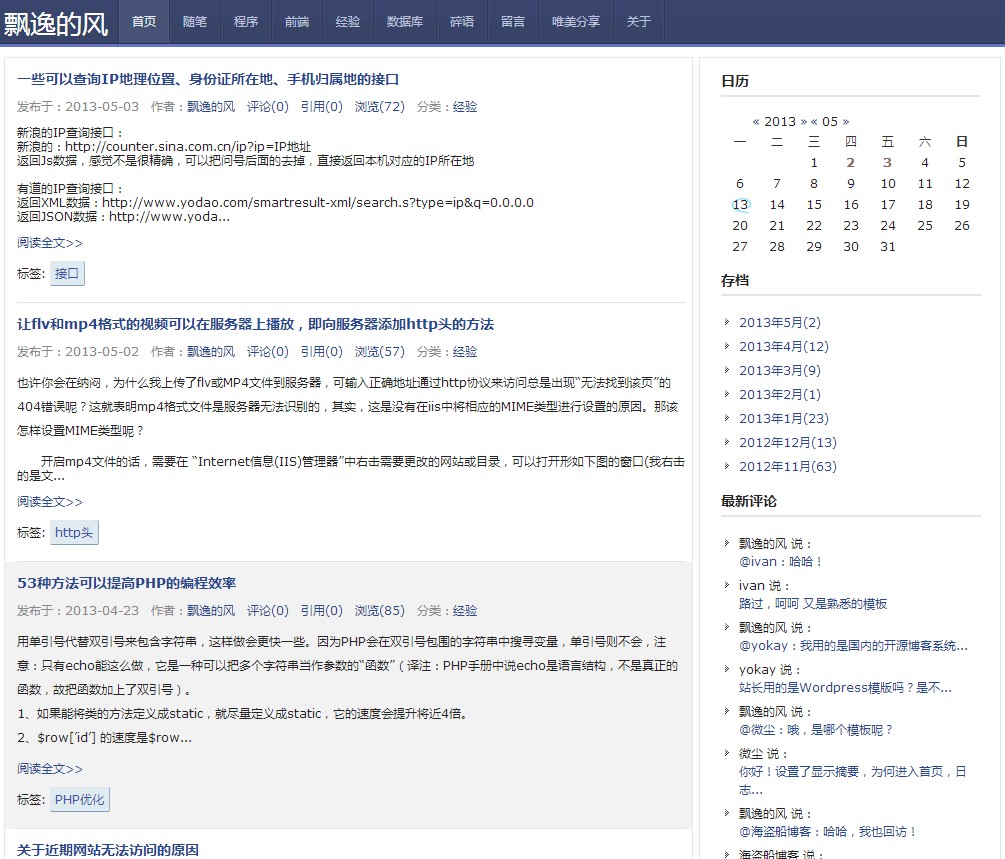Select the 留言 menu item

click(x=512, y=22)
